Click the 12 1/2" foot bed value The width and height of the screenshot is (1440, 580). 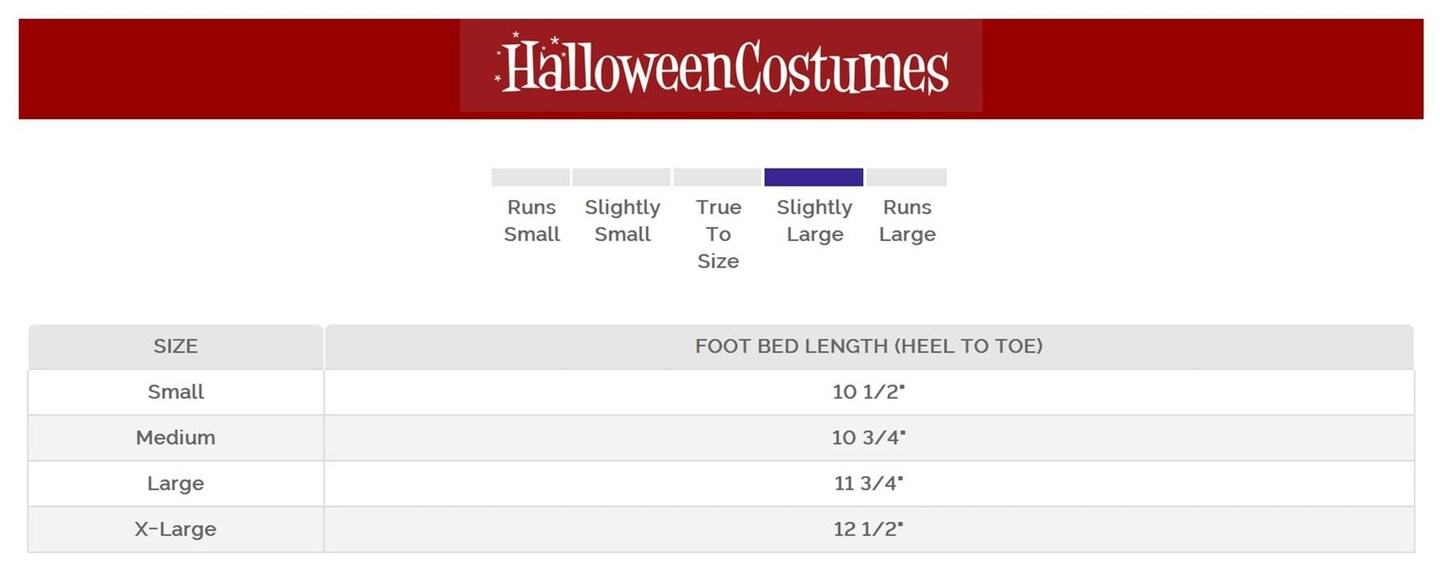(x=868, y=530)
